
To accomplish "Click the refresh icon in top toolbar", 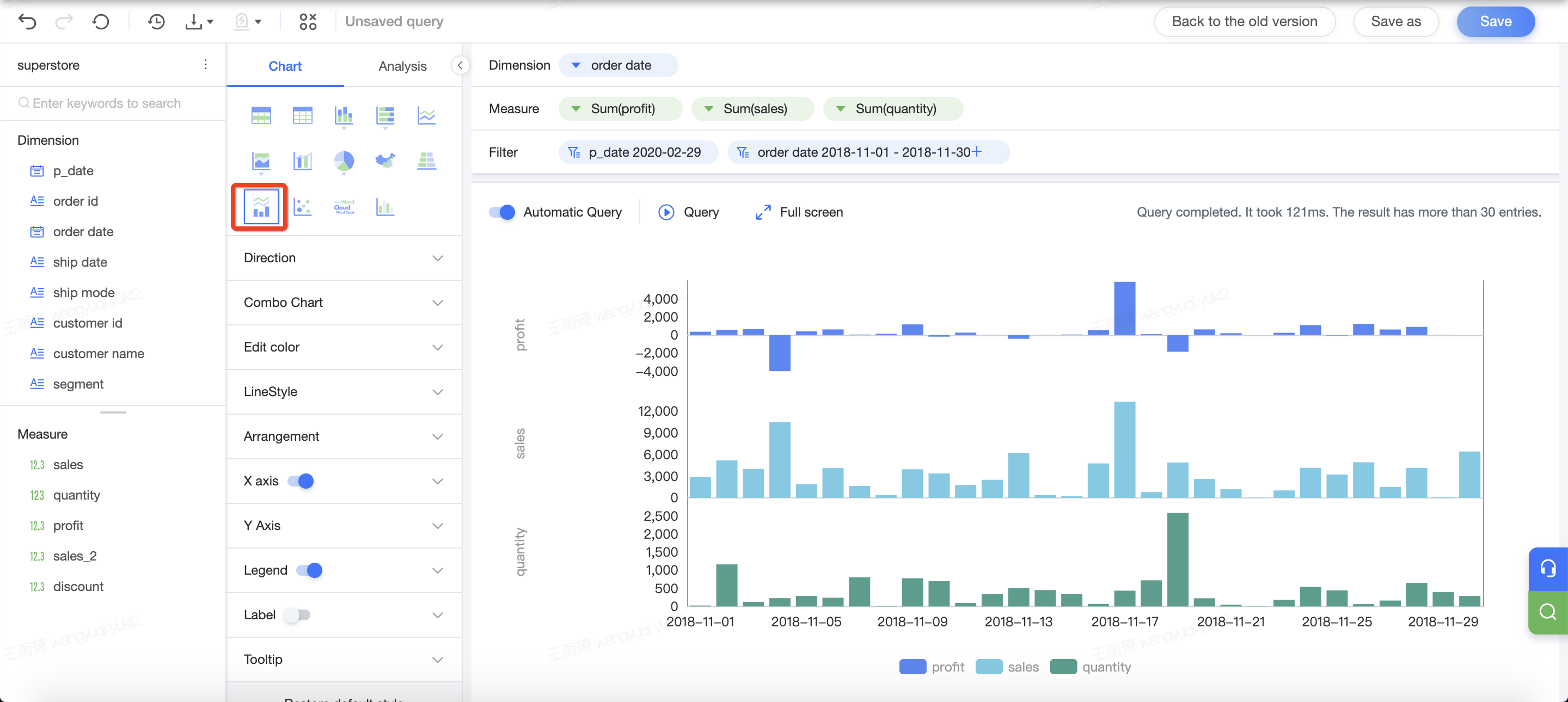I will [x=101, y=22].
